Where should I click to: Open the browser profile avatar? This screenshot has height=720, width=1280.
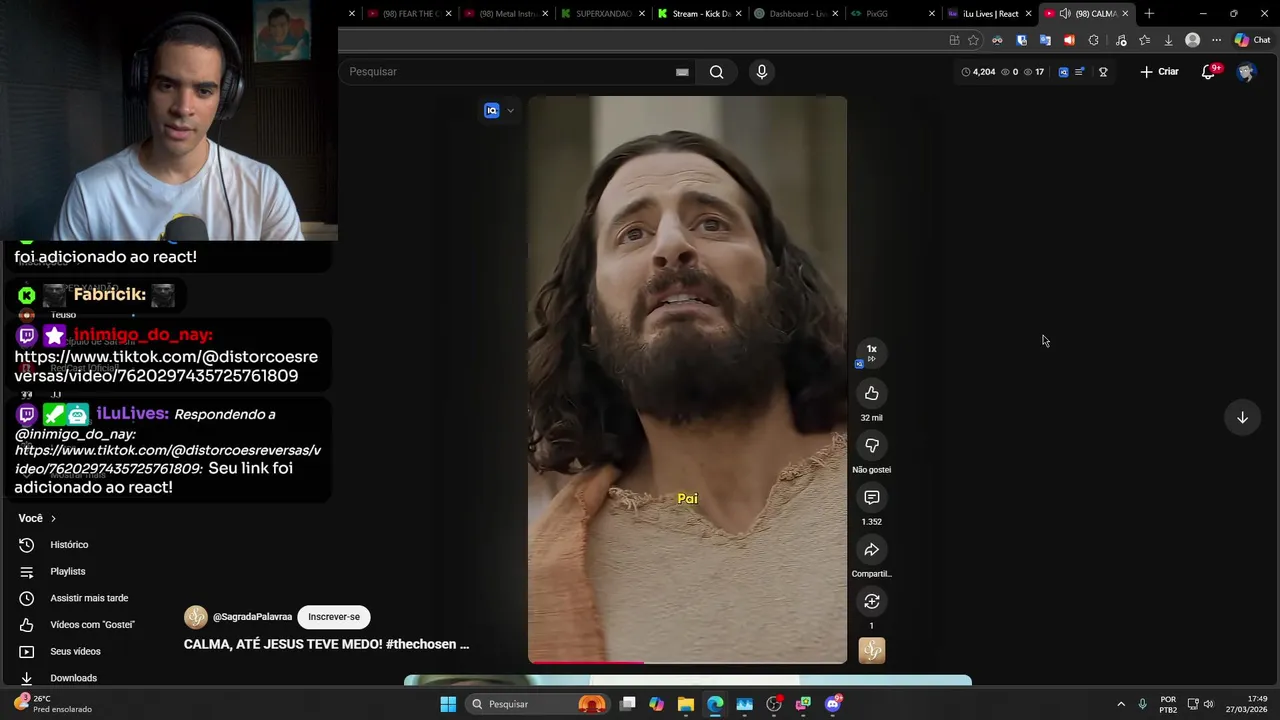pos(1192,40)
